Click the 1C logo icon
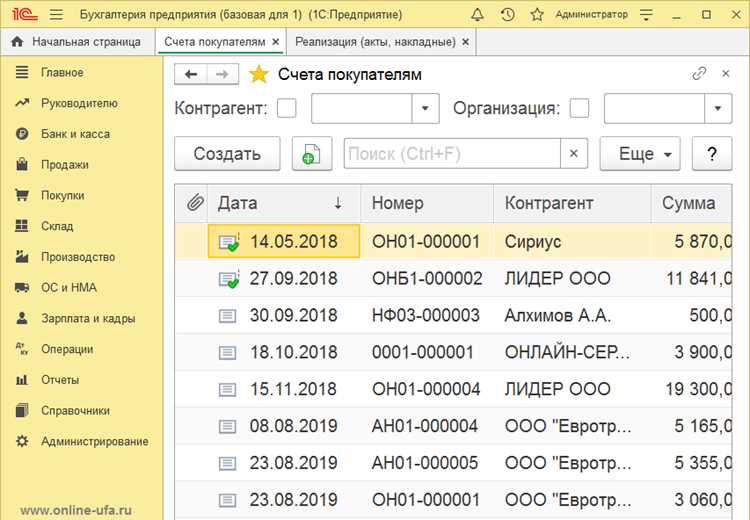The width and height of the screenshot is (750, 520). [25, 14]
